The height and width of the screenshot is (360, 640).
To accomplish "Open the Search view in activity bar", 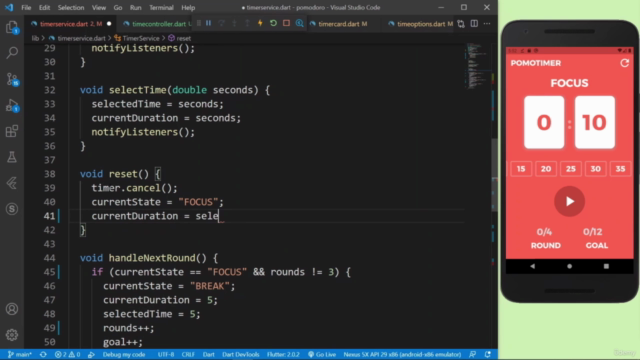I will 12,53.
